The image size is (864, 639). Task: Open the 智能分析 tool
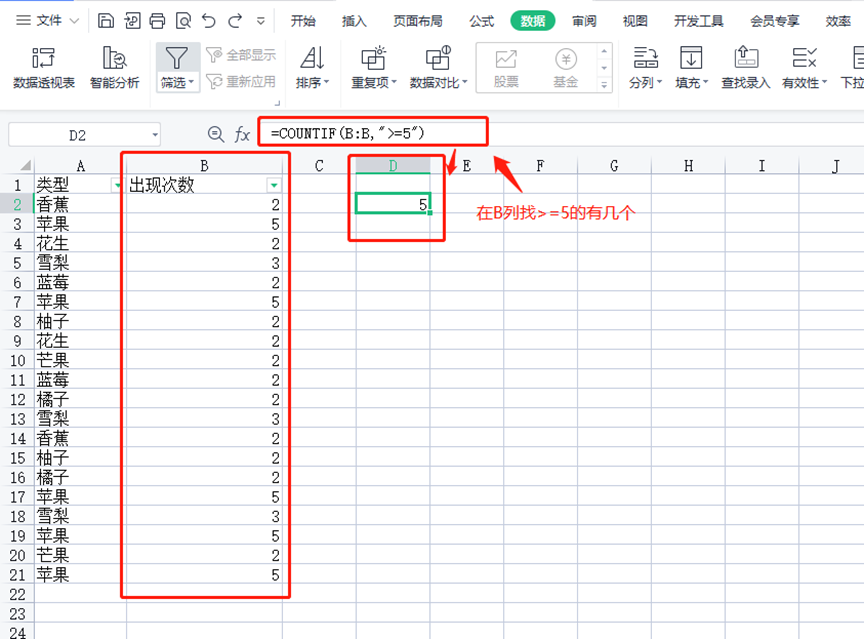(115, 67)
